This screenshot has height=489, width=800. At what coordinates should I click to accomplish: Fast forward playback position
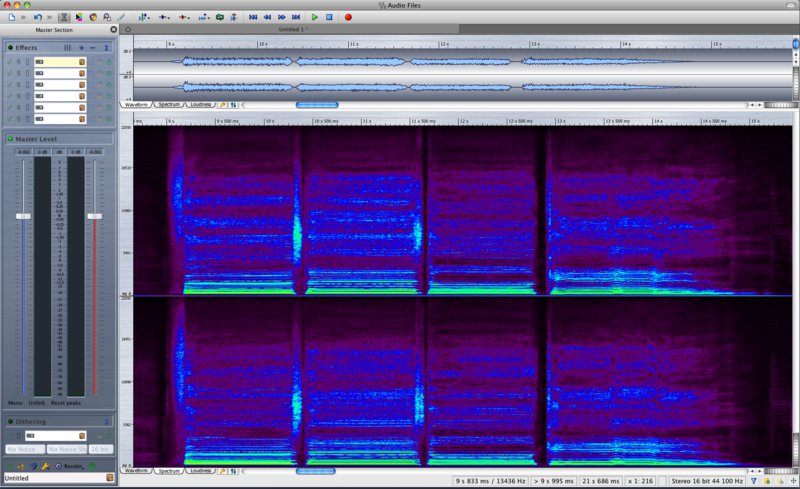281,17
